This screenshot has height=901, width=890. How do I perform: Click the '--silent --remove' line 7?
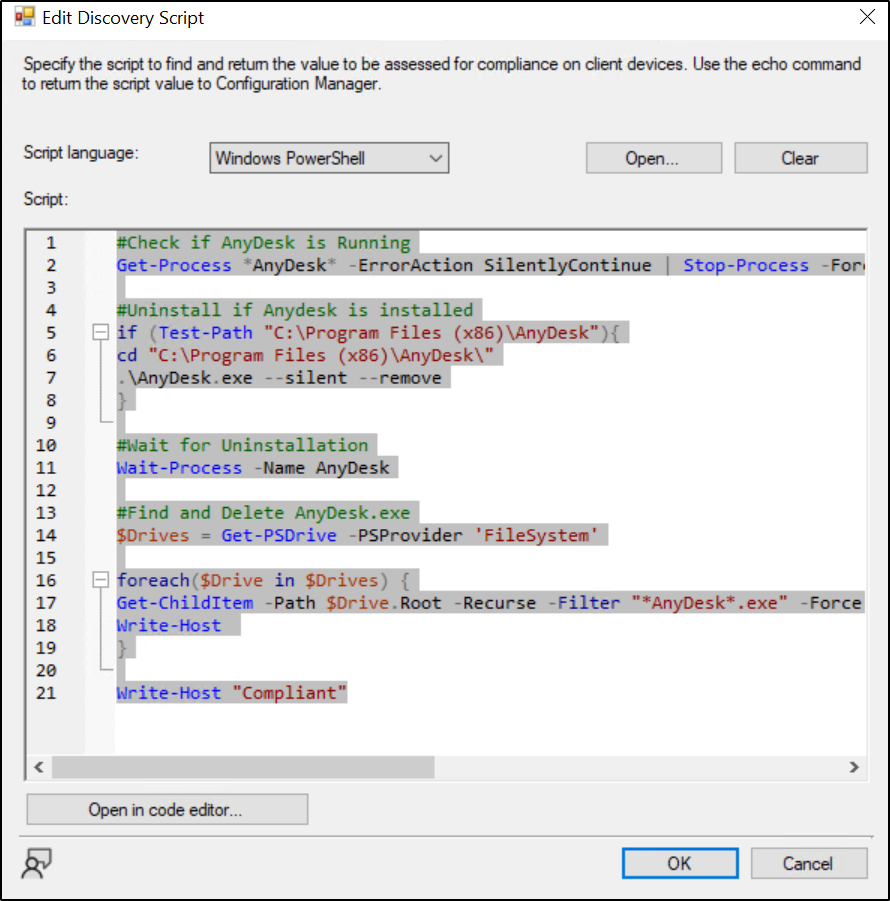(x=279, y=378)
